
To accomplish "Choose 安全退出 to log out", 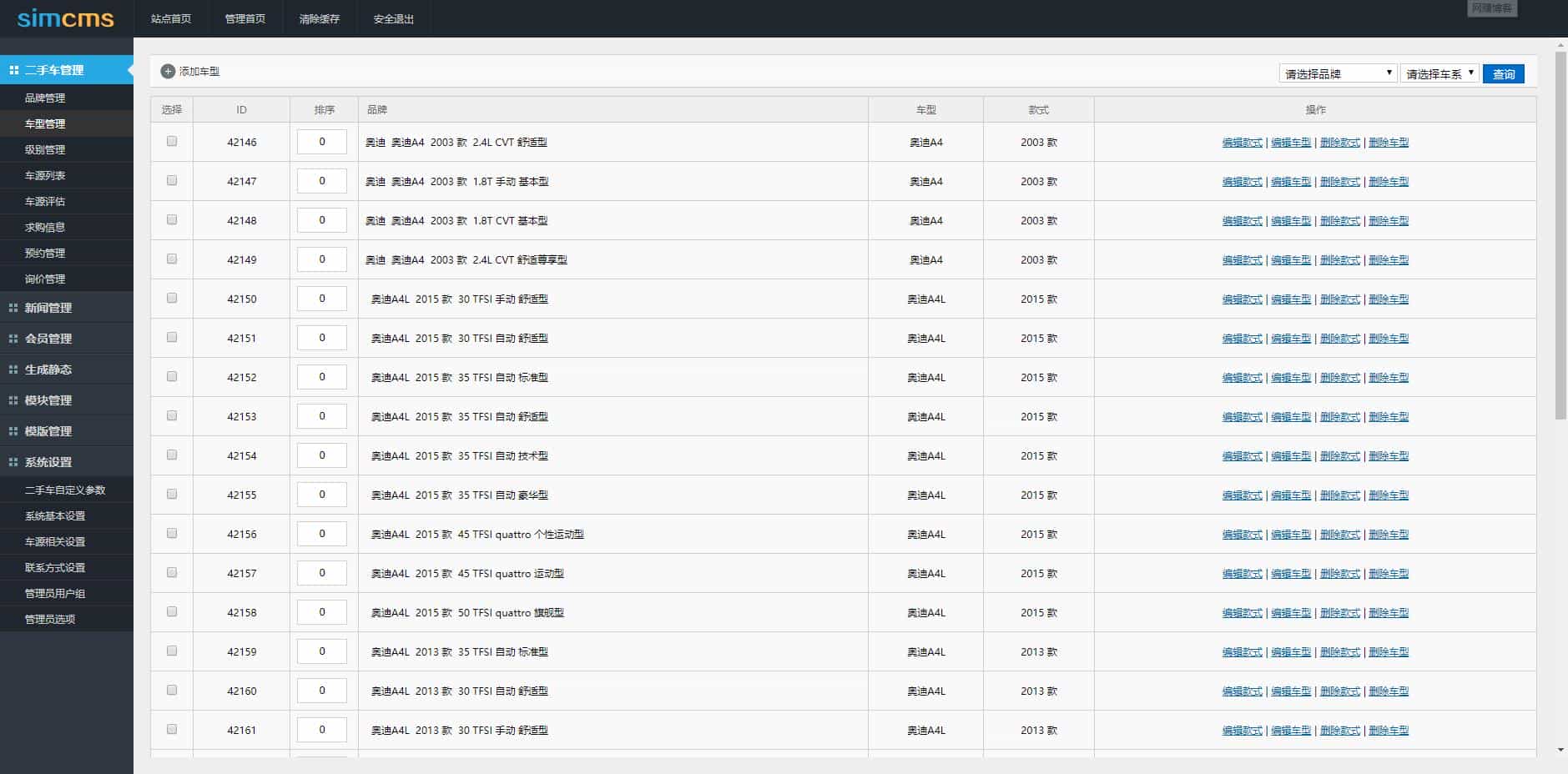I will click(x=394, y=18).
